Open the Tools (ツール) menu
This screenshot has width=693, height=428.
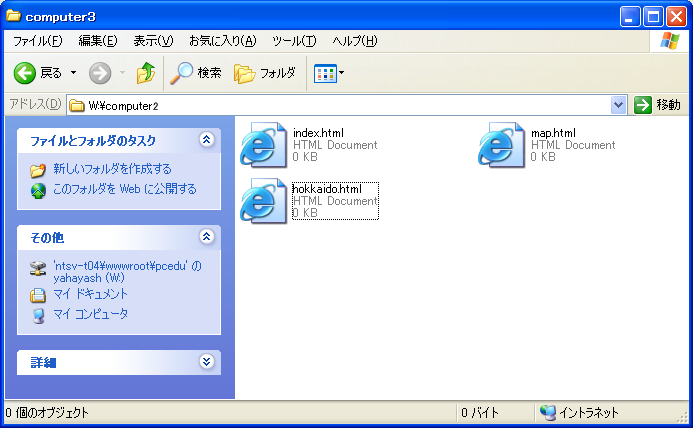(x=294, y=41)
